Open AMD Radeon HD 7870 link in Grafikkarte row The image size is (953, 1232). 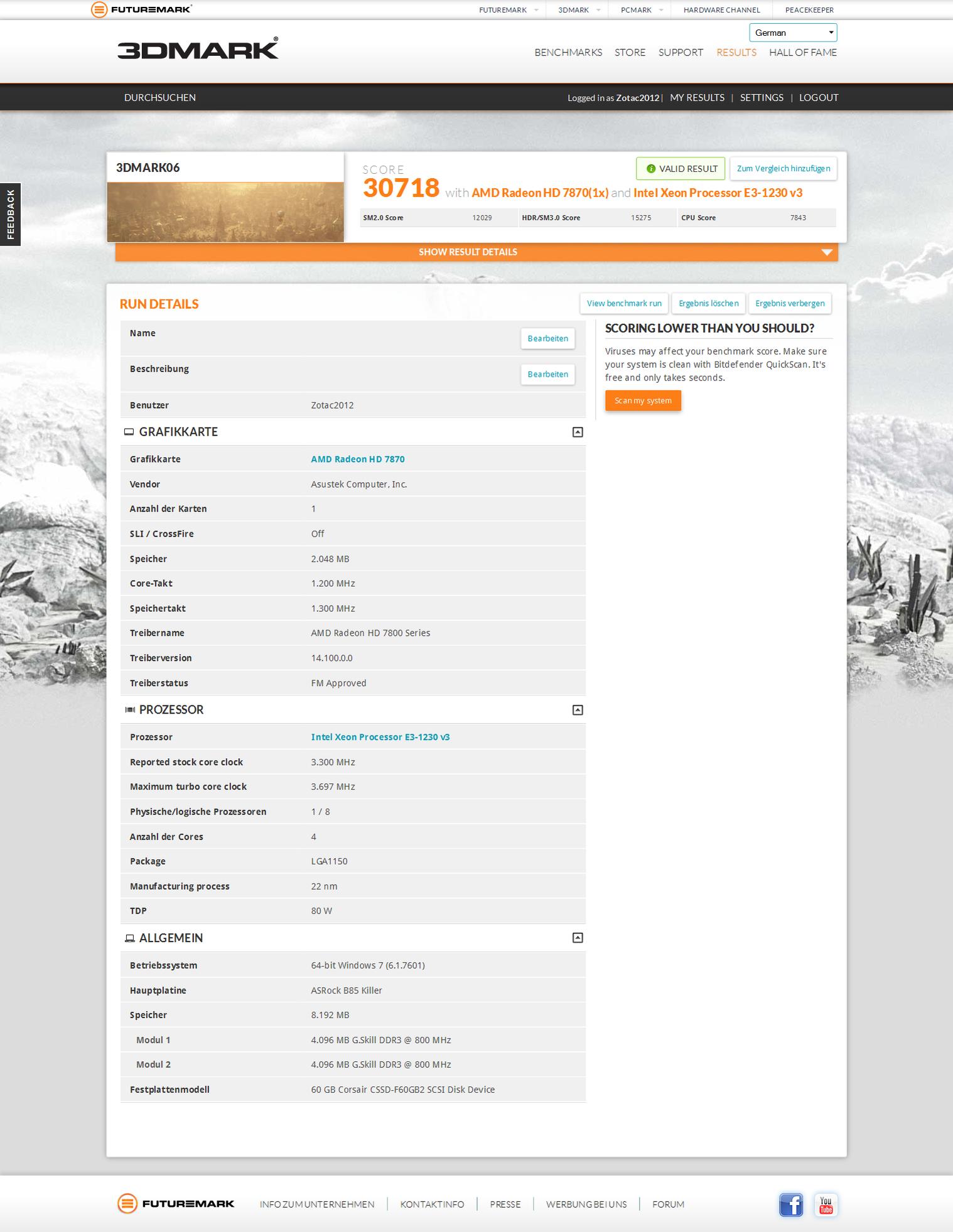tap(358, 459)
